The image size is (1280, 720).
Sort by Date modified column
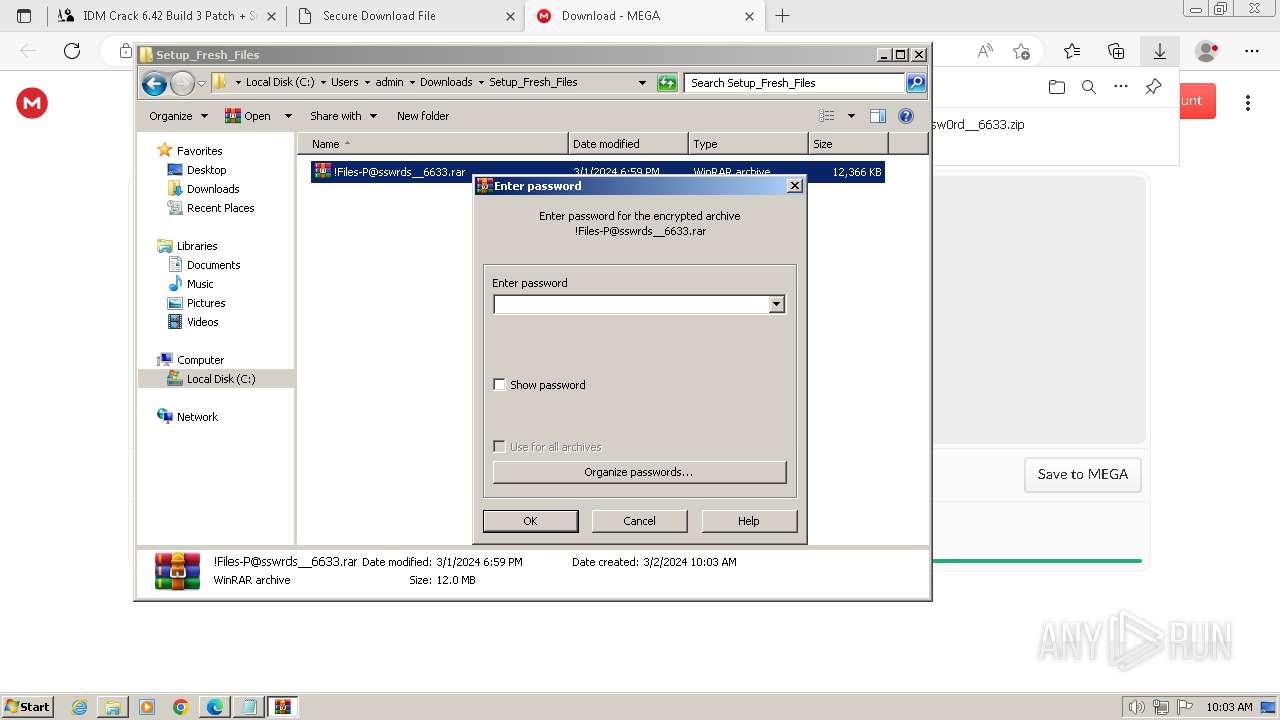click(x=628, y=144)
